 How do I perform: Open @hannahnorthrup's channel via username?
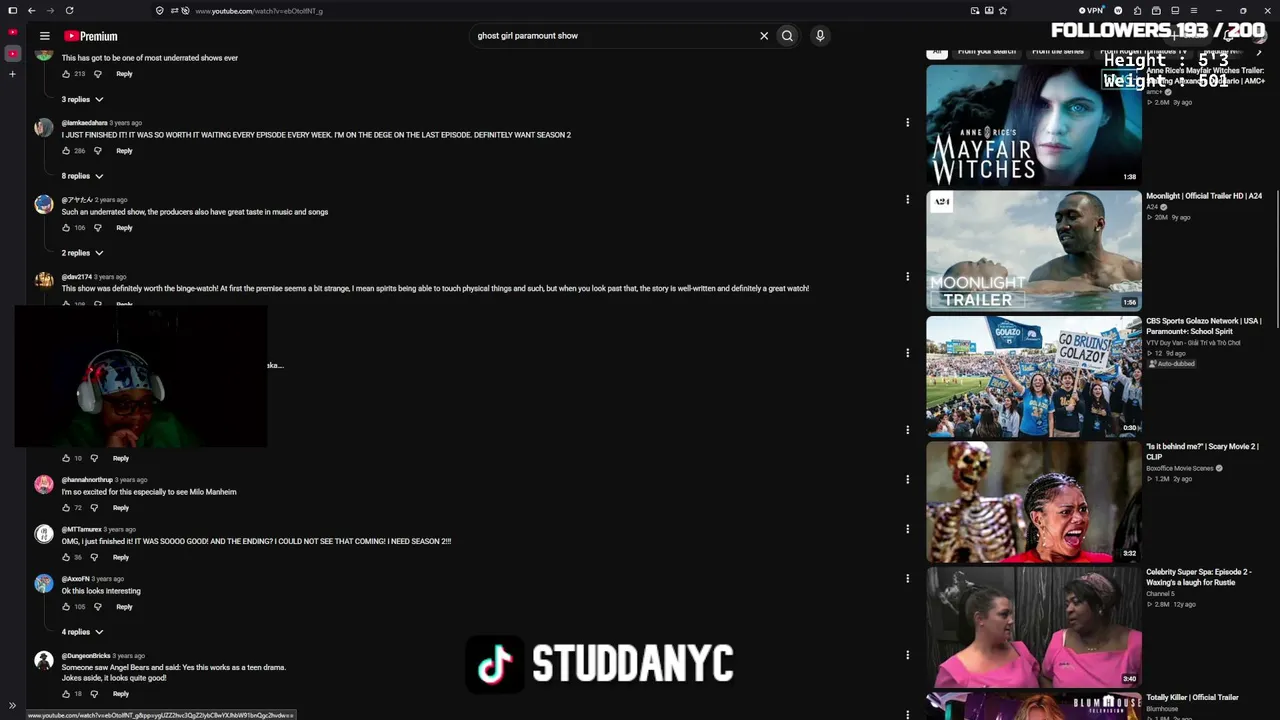(87, 480)
